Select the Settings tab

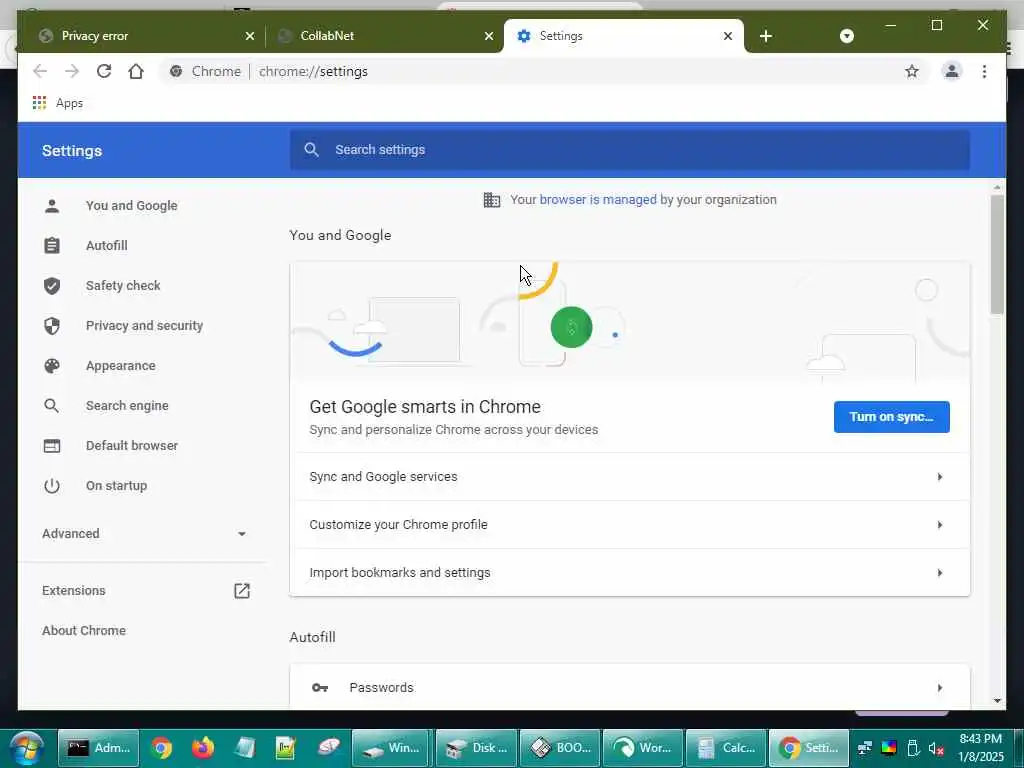point(624,36)
